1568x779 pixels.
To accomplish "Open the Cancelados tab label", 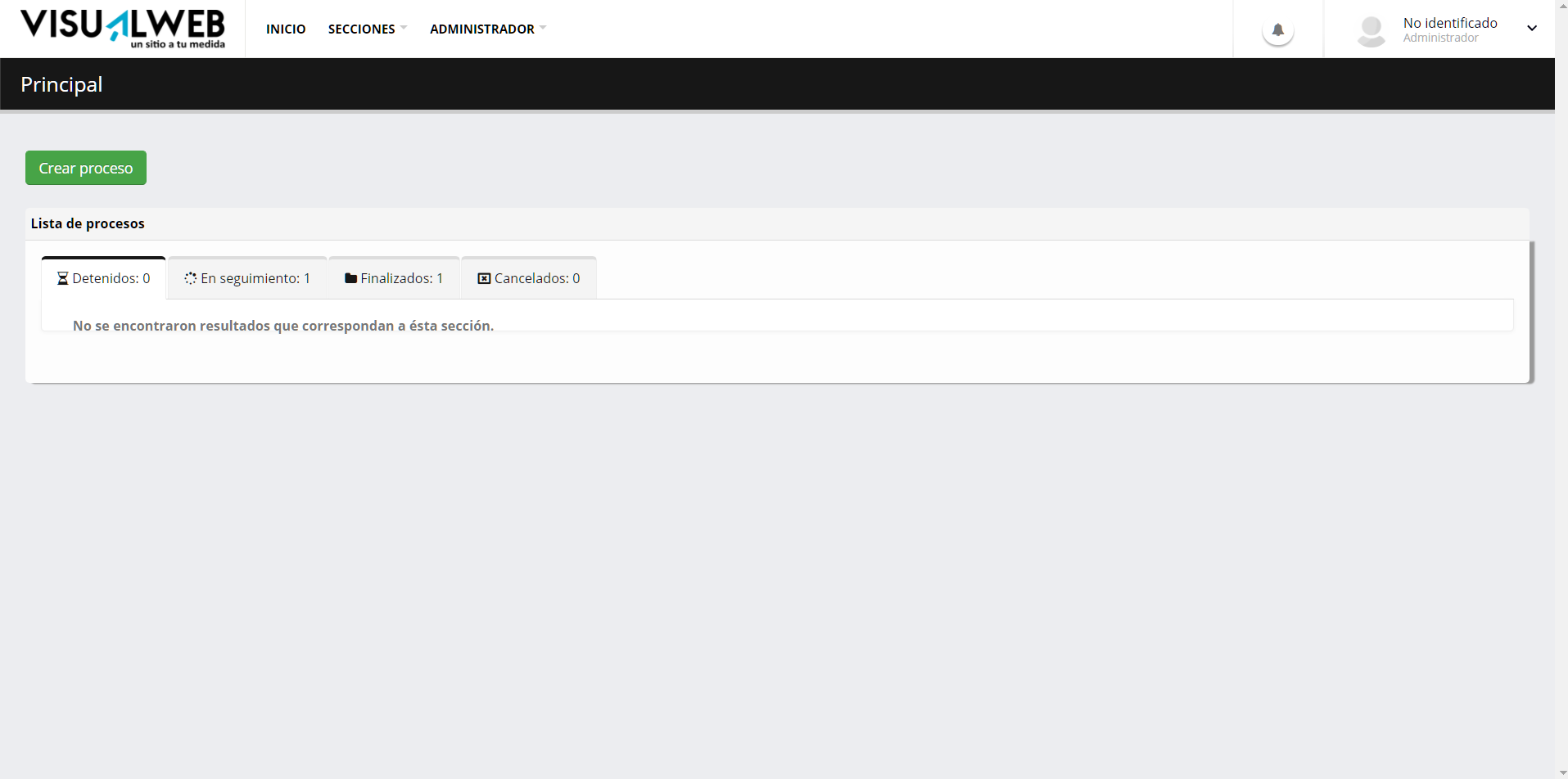I will coord(537,279).
